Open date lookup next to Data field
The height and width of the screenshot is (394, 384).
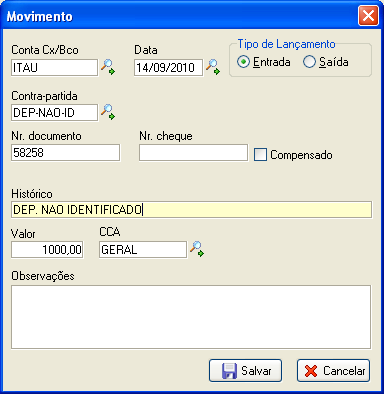(213, 67)
